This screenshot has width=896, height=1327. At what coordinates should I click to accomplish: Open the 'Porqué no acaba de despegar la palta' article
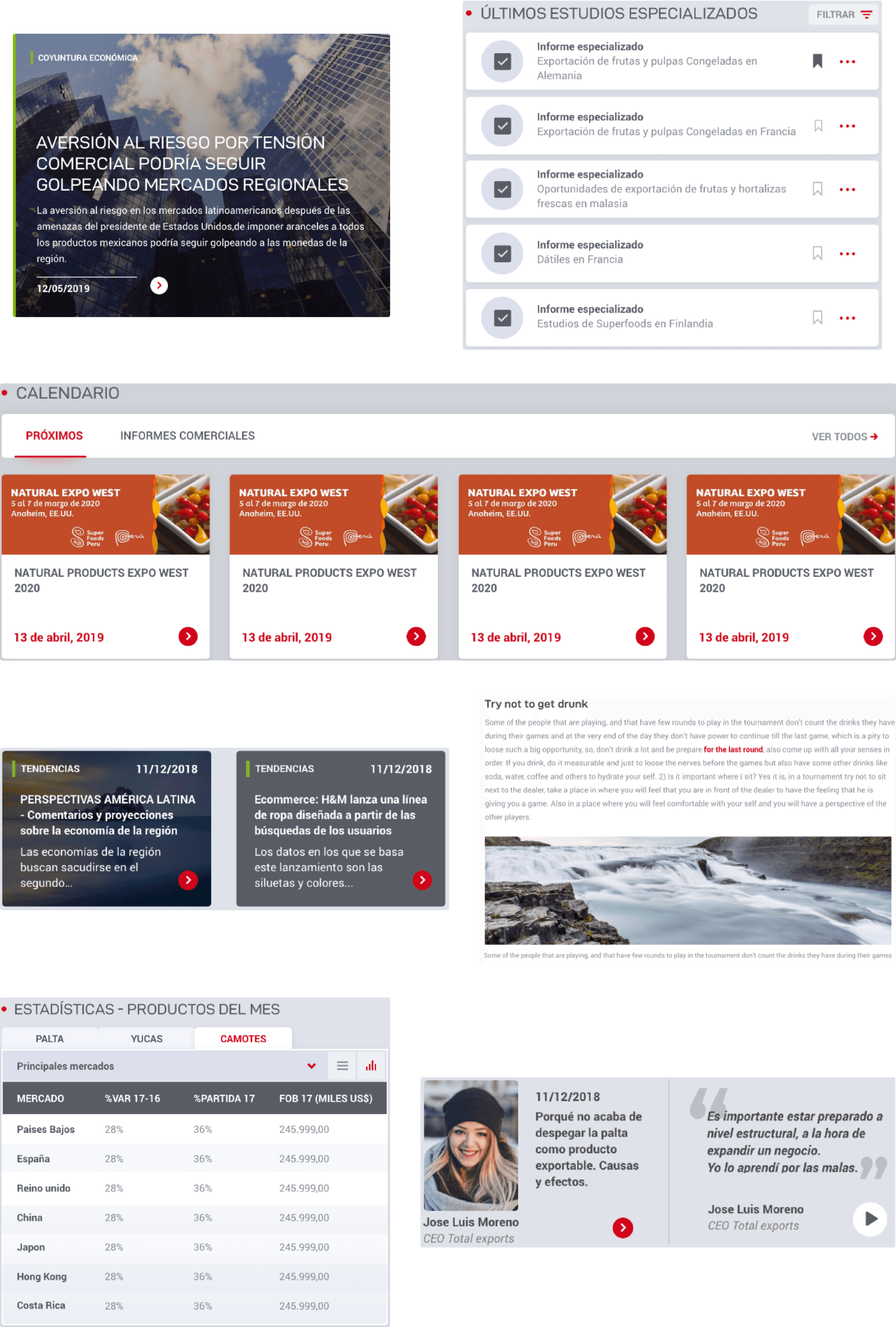(x=588, y=1149)
